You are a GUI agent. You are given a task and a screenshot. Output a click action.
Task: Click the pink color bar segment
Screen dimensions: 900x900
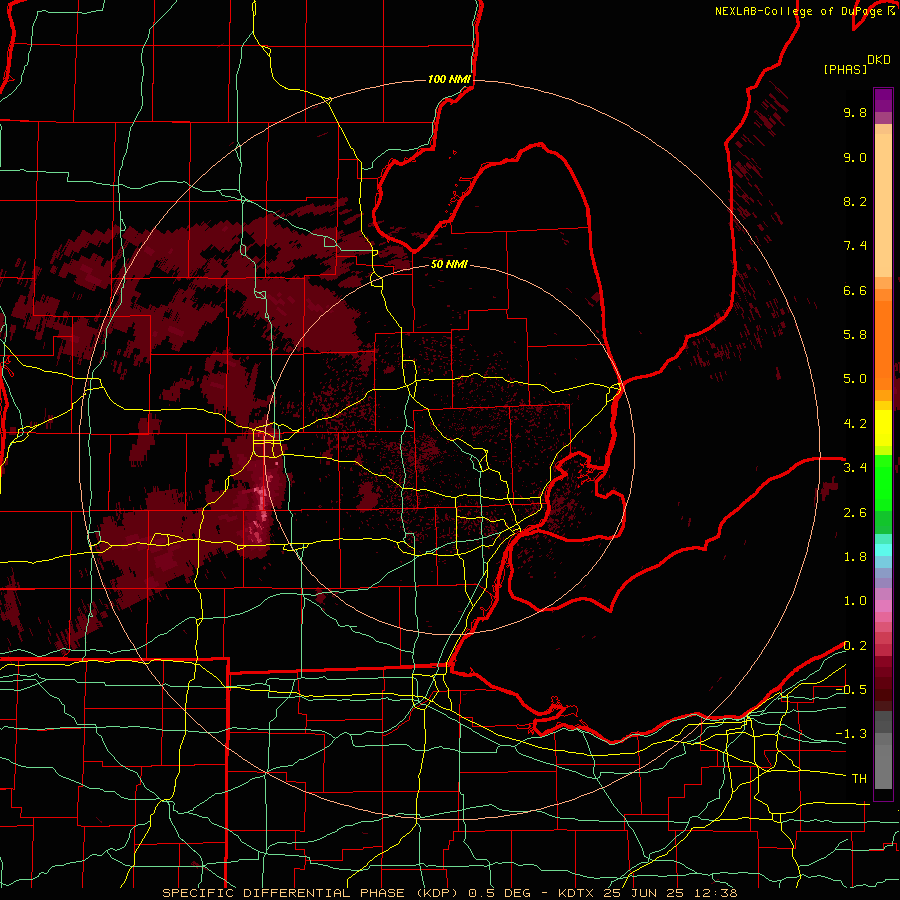[x=883, y=606]
